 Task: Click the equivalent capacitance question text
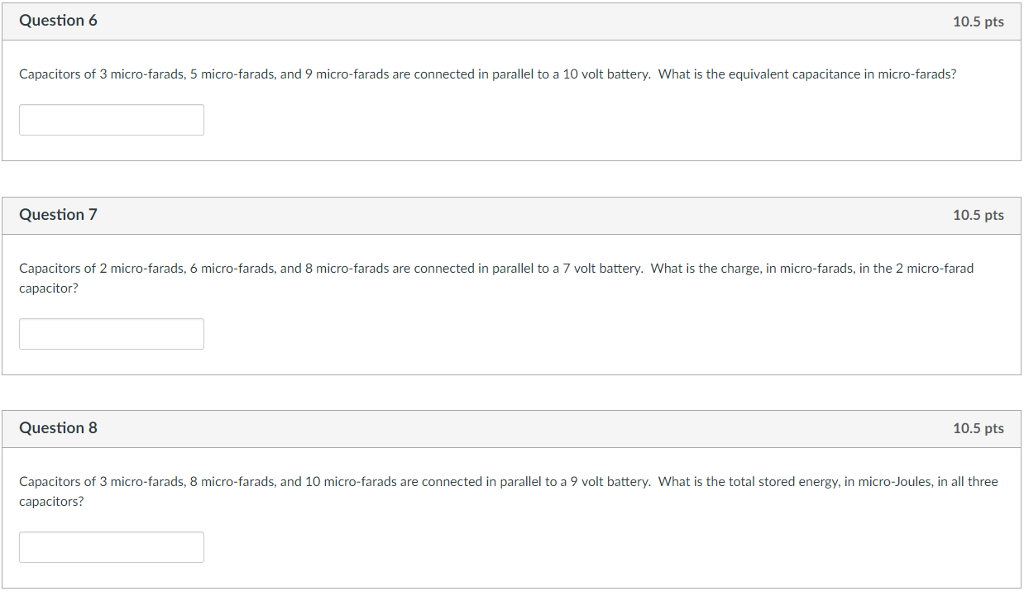pos(487,74)
